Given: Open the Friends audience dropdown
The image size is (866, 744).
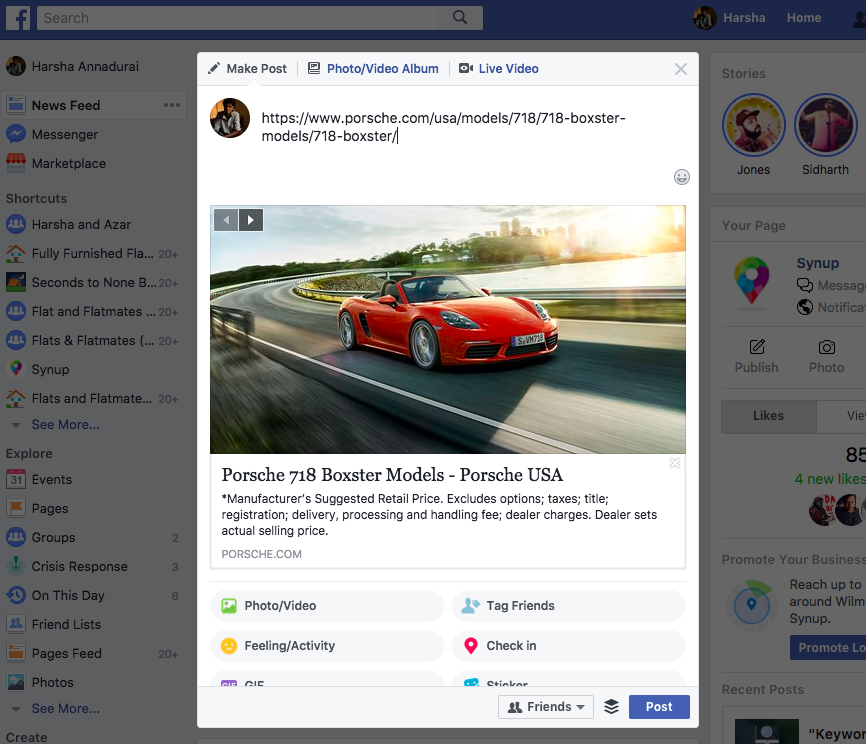Looking at the screenshot, I should click(x=546, y=706).
